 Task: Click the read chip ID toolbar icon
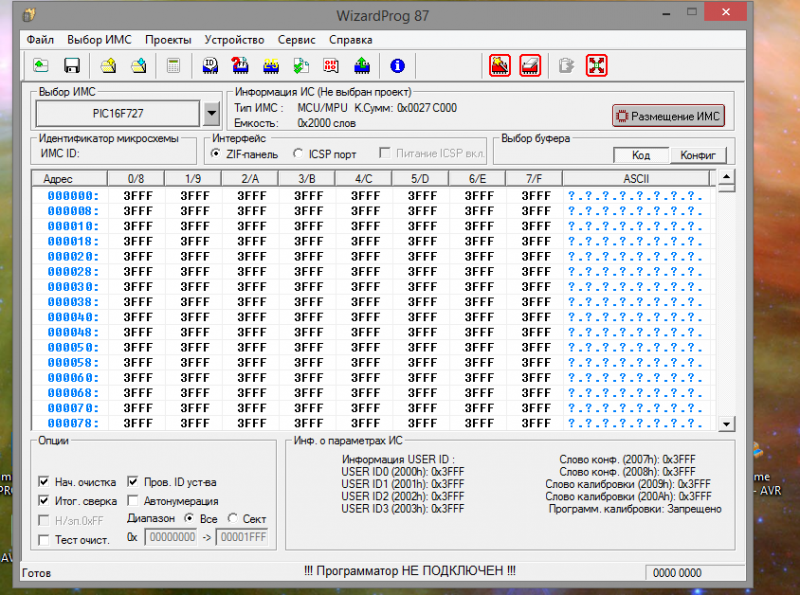(x=211, y=66)
